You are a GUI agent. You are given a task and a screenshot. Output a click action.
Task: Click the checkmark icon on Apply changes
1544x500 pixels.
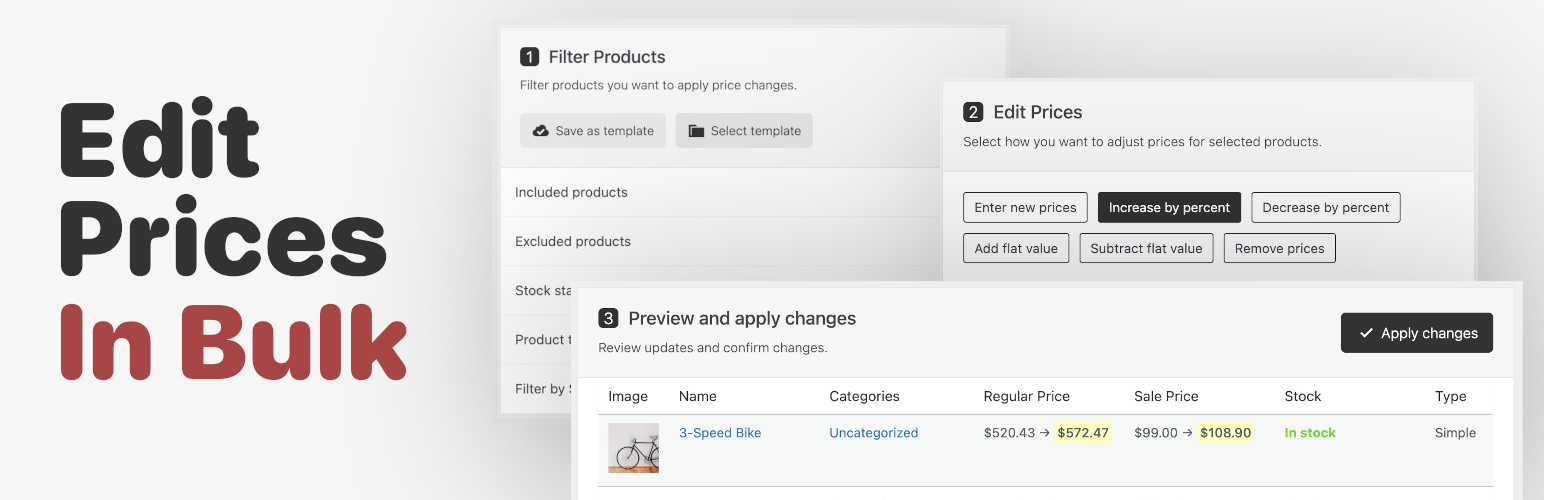tap(1366, 334)
